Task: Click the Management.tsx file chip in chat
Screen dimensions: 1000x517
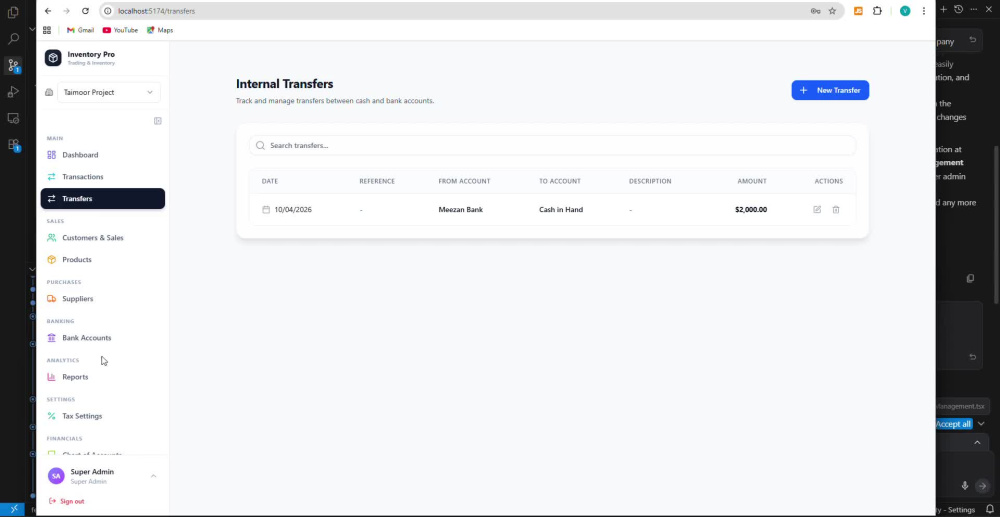Action: pyautogui.click(x=962, y=406)
